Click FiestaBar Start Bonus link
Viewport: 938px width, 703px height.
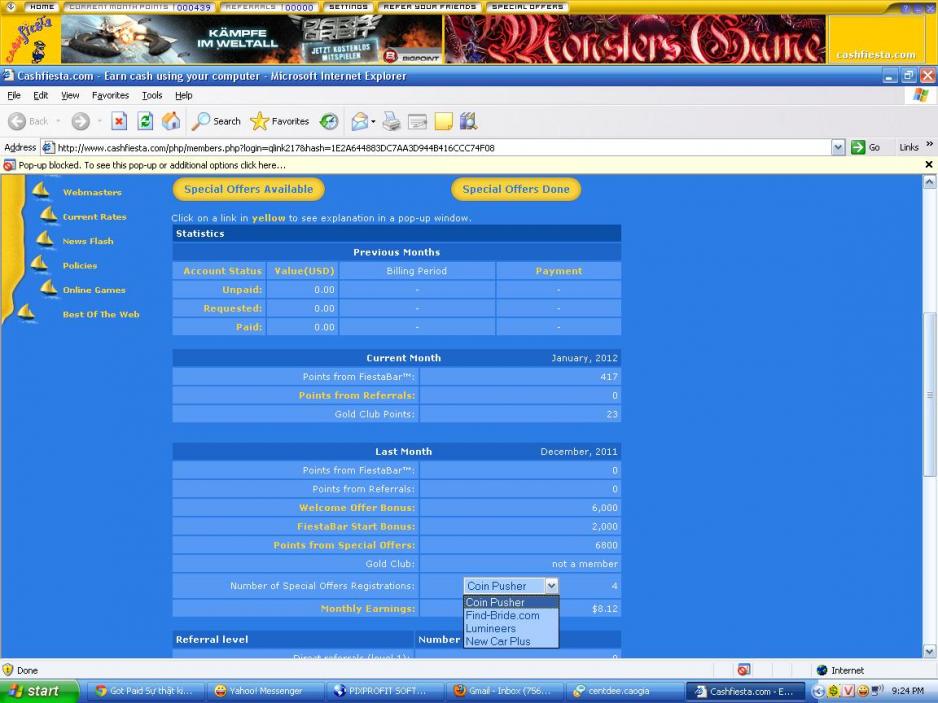pos(355,527)
